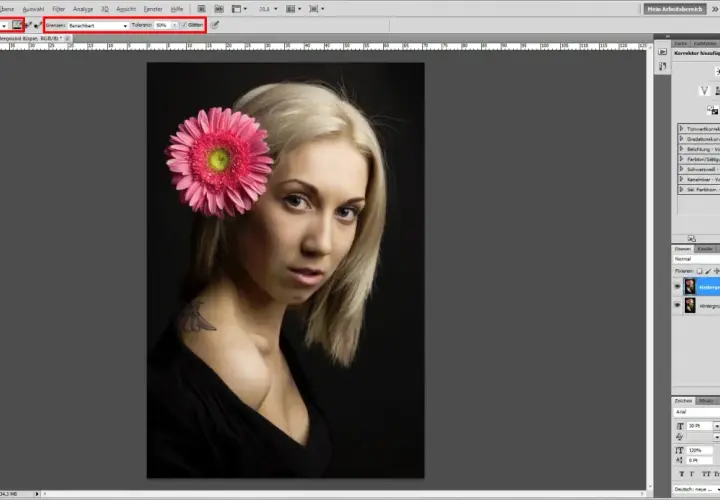Toggle the Glätten checkbox

pyautogui.click(x=184, y=25)
